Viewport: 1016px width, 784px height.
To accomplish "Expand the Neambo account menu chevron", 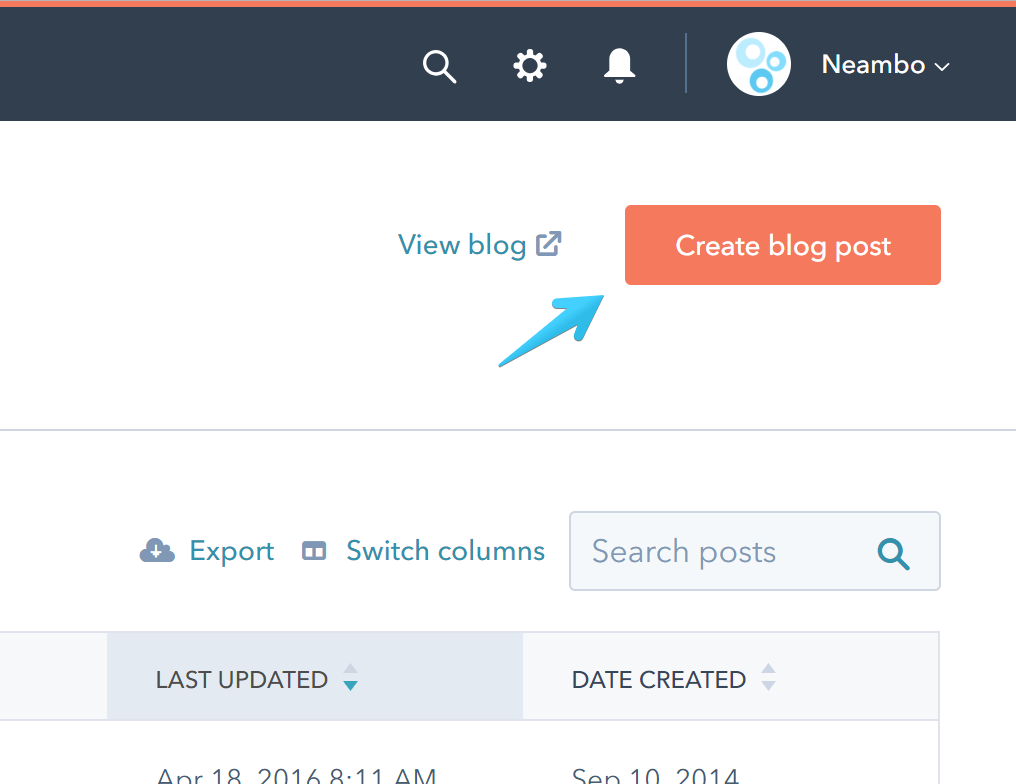I will coord(941,67).
